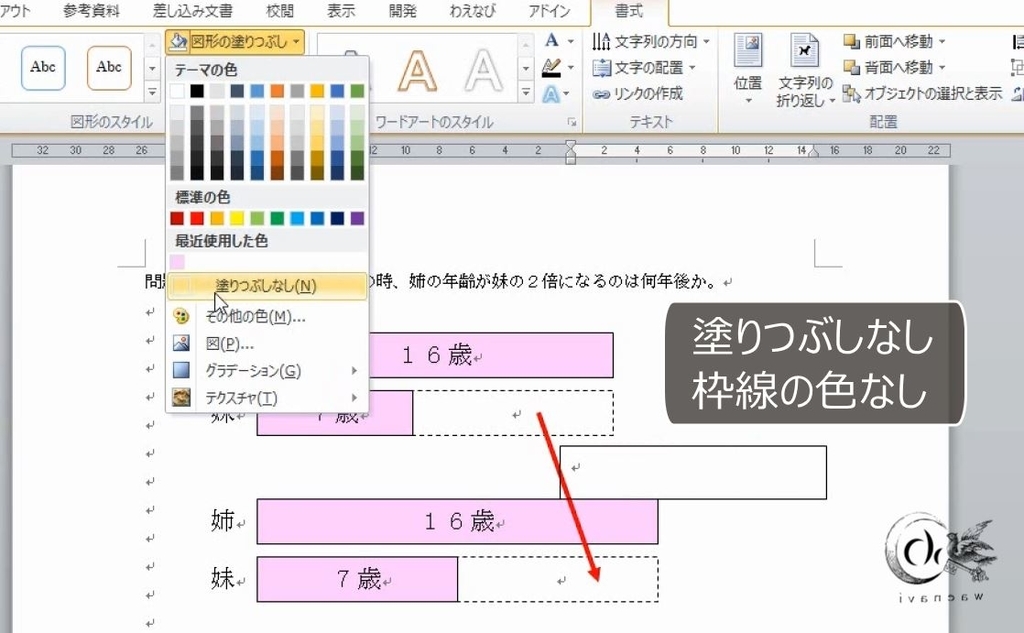Switch to the 開発 tab
The height and width of the screenshot is (633, 1024).
click(x=402, y=11)
